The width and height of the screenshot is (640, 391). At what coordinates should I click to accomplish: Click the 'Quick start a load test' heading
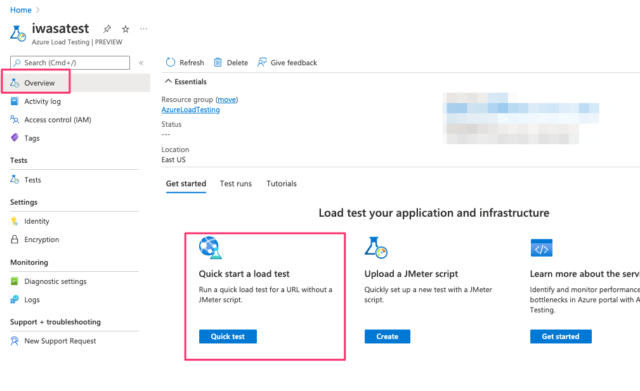coord(244,274)
